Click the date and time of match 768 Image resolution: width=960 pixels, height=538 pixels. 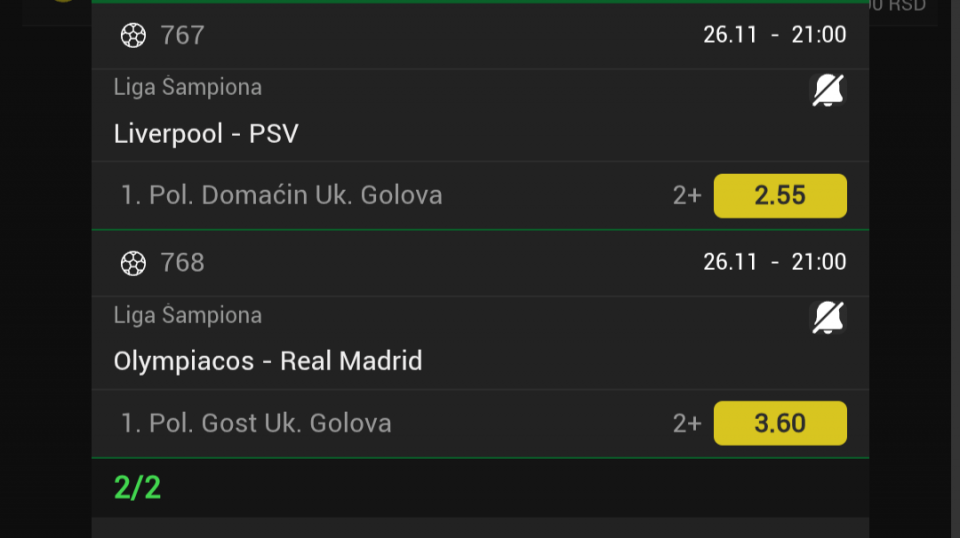(x=774, y=262)
